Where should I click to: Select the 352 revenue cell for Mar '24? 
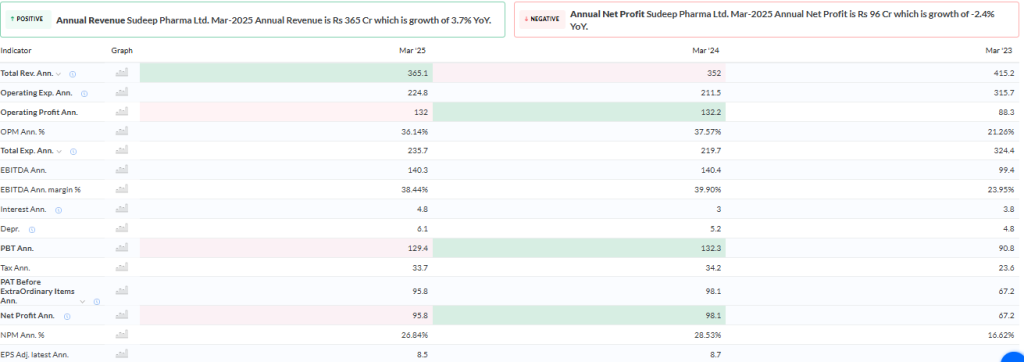click(579, 73)
